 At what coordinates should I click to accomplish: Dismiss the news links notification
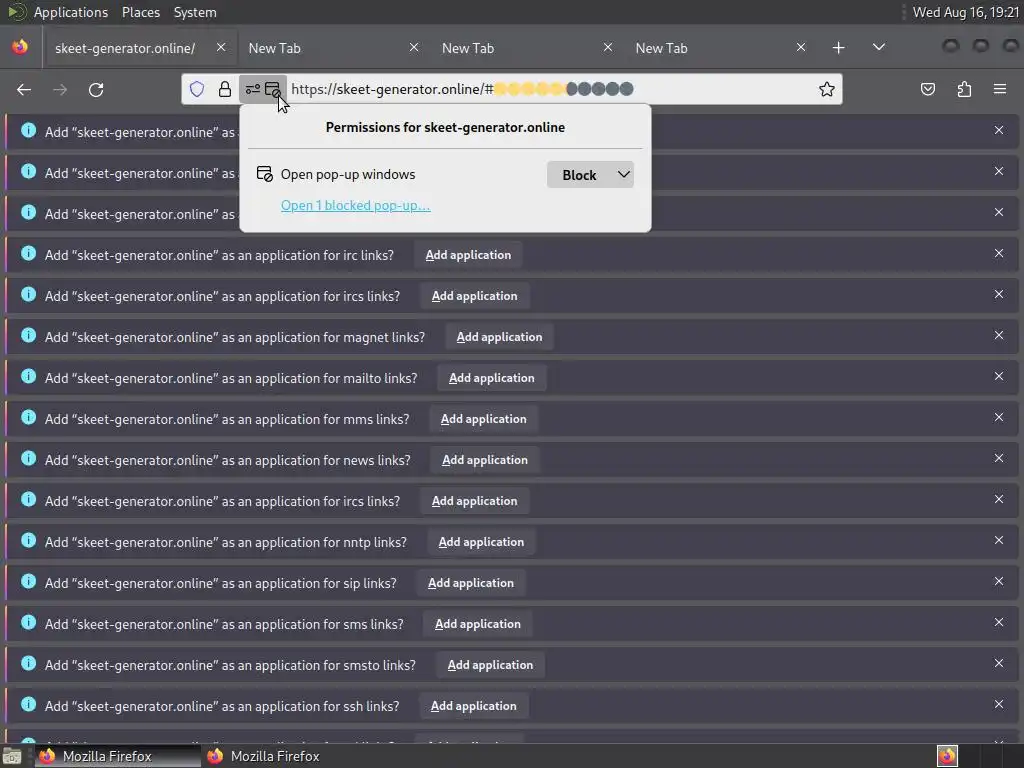click(x=999, y=458)
